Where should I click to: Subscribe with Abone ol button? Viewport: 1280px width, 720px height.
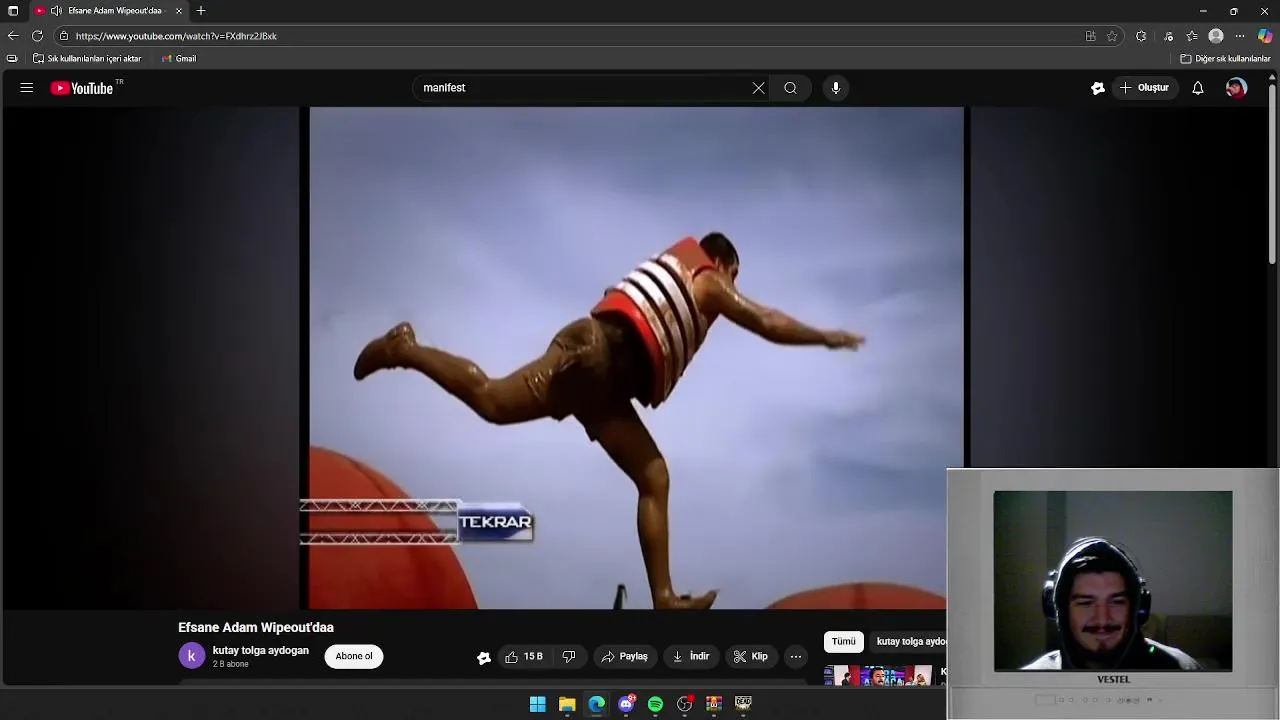pos(354,657)
